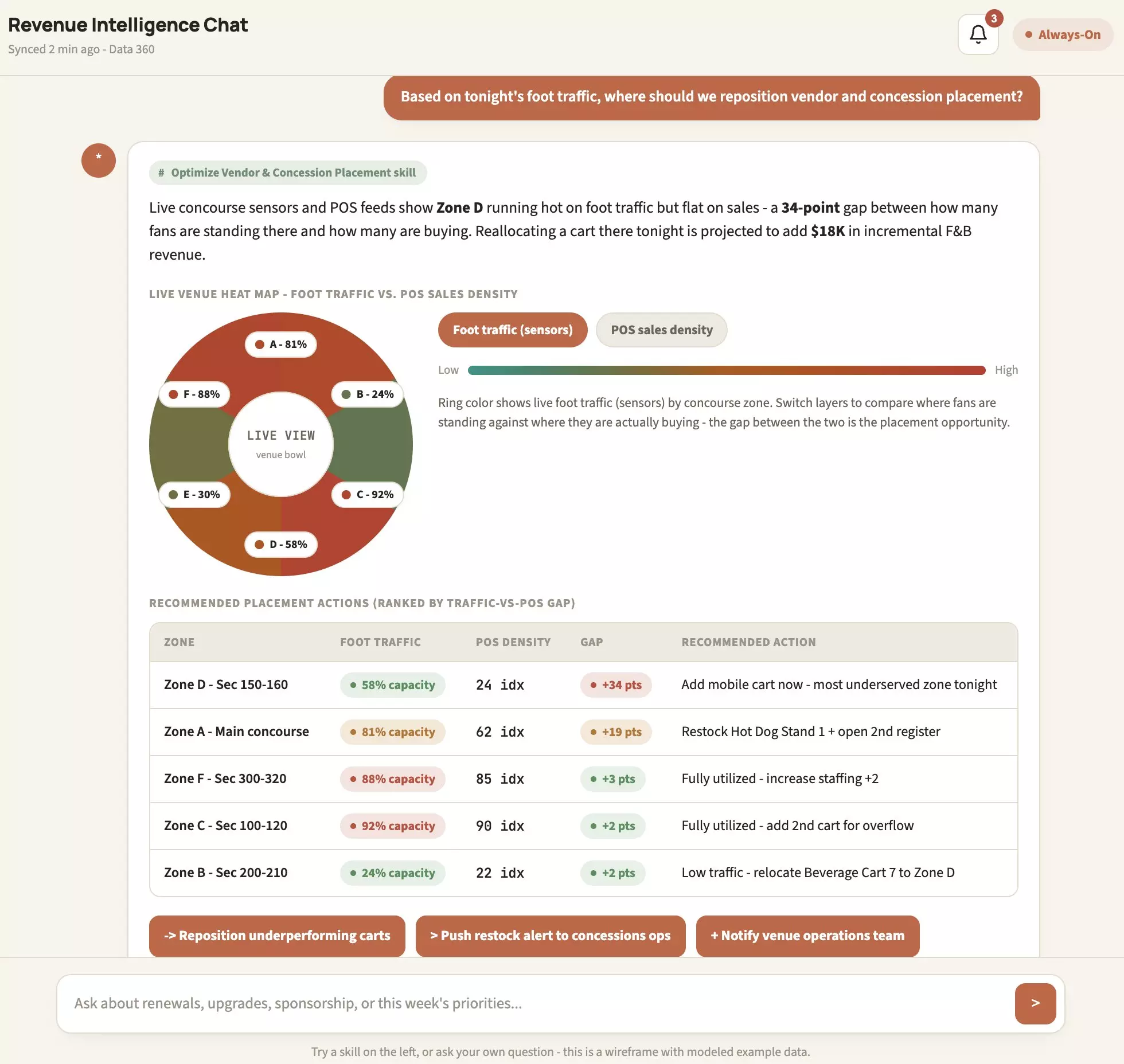Viewport: 1124px width, 1064px height.
Task: Open the notifications bell
Action: (x=978, y=34)
